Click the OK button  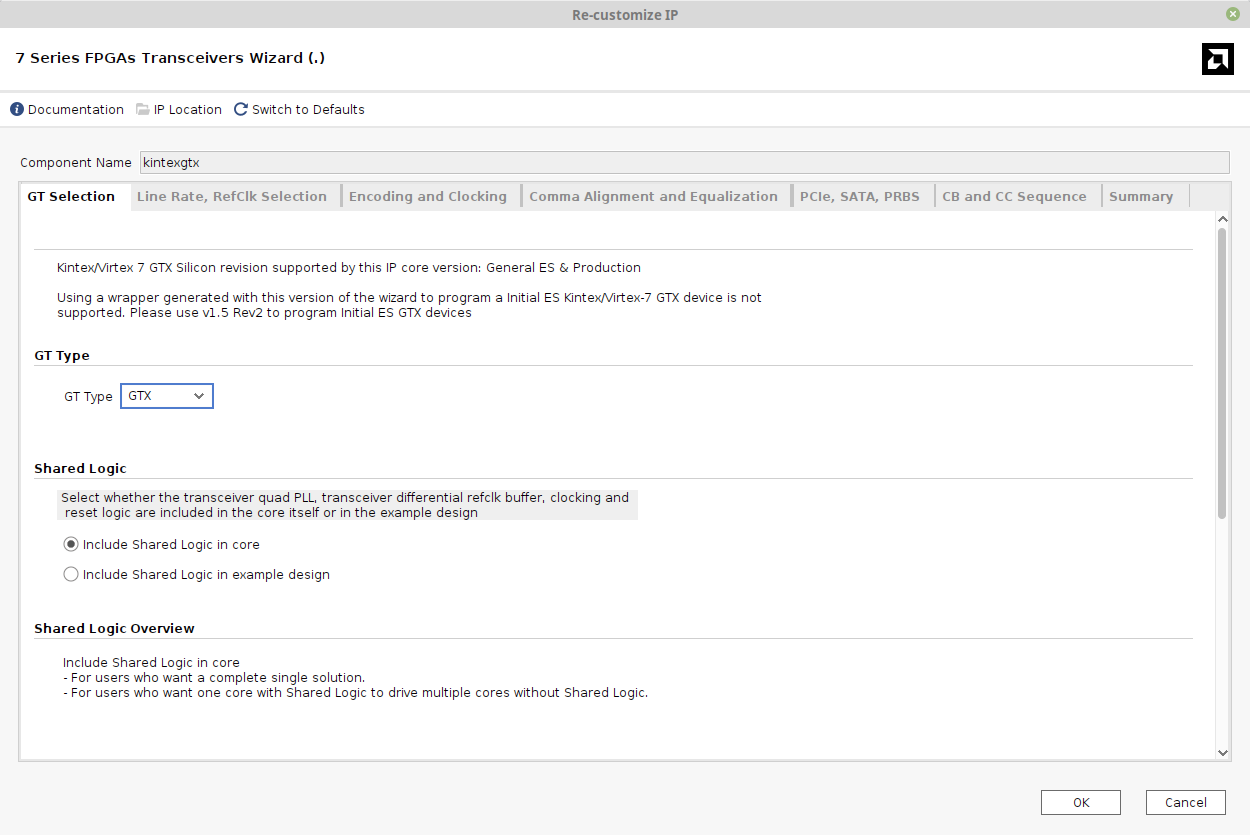(1081, 802)
